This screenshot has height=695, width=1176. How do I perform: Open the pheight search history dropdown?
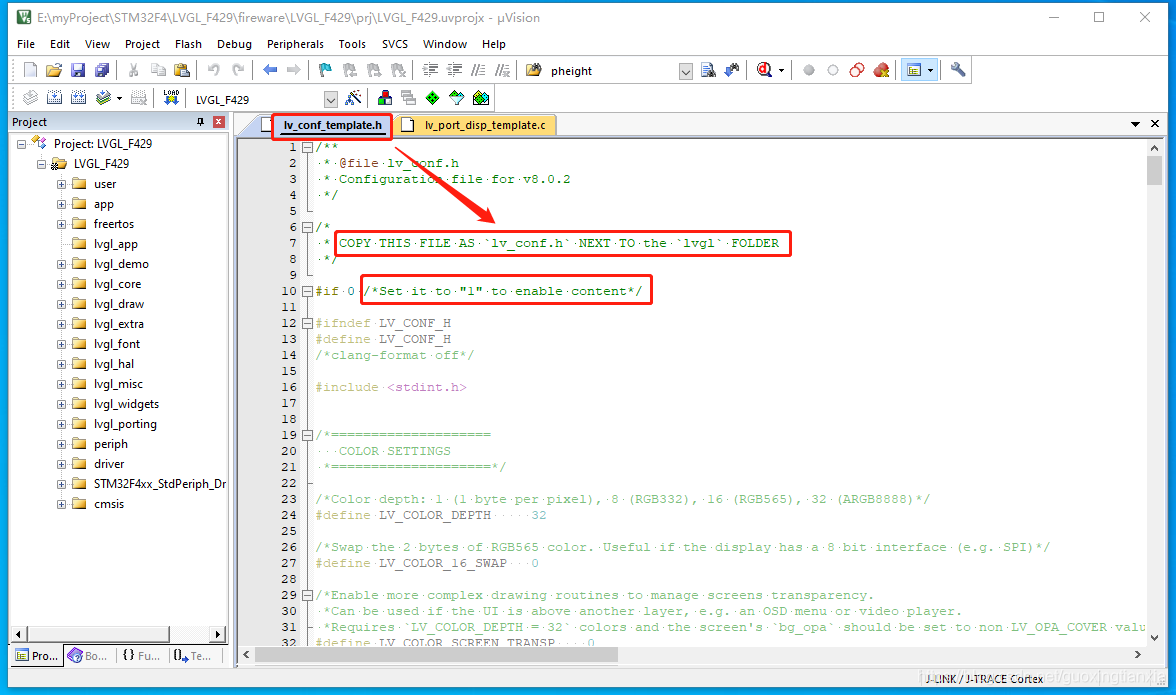click(x=686, y=71)
